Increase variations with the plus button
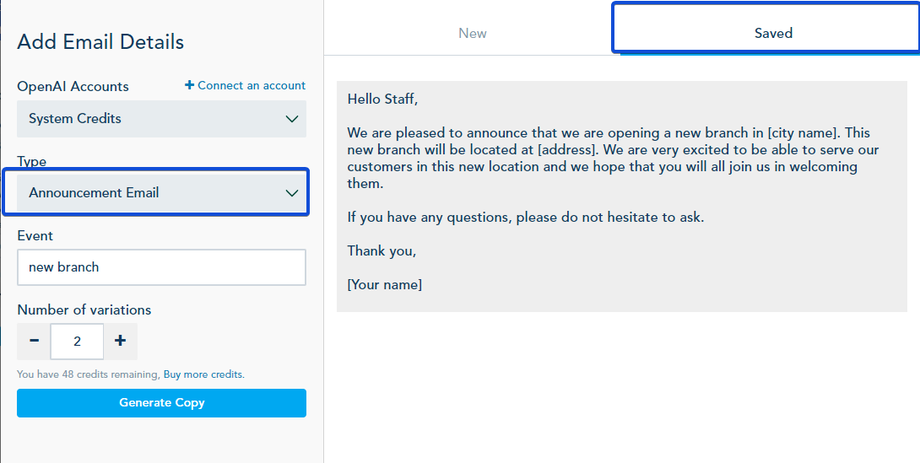Image resolution: width=920 pixels, height=463 pixels. [x=120, y=341]
